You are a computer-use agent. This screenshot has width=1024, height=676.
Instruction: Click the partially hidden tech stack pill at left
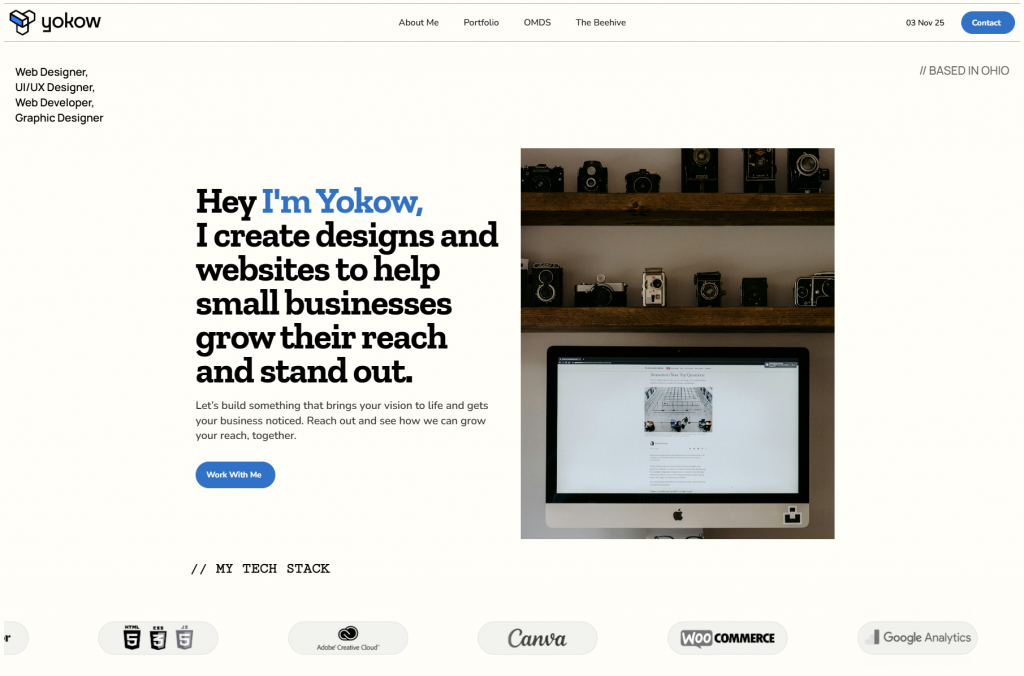[x=15, y=638]
